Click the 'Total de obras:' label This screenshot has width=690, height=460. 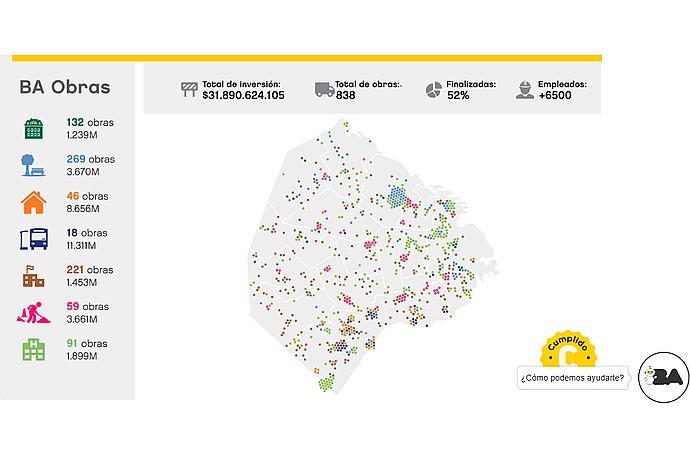pyautogui.click(x=368, y=84)
